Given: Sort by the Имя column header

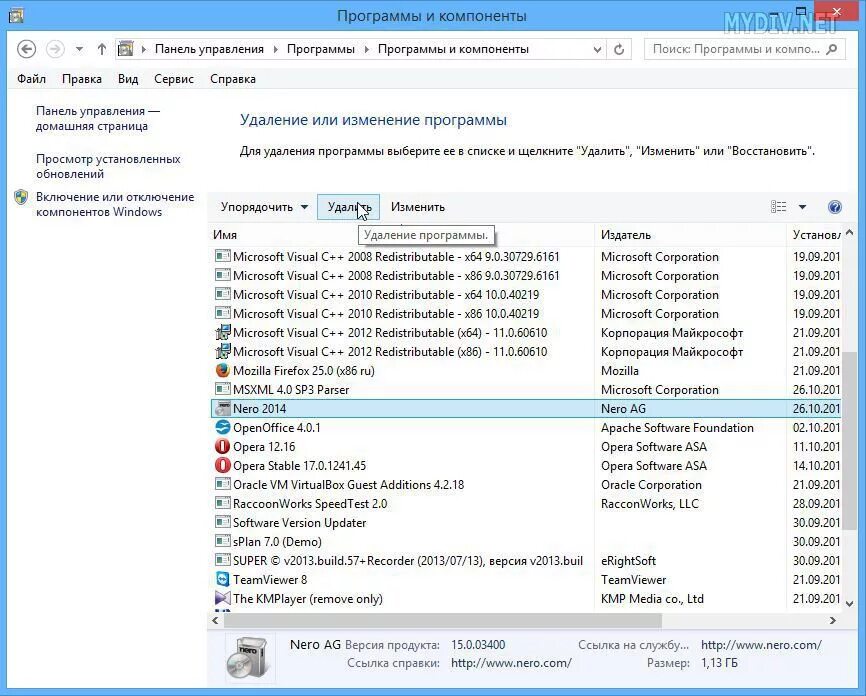Looking at the screenshot, I should [x=225, y=235].
